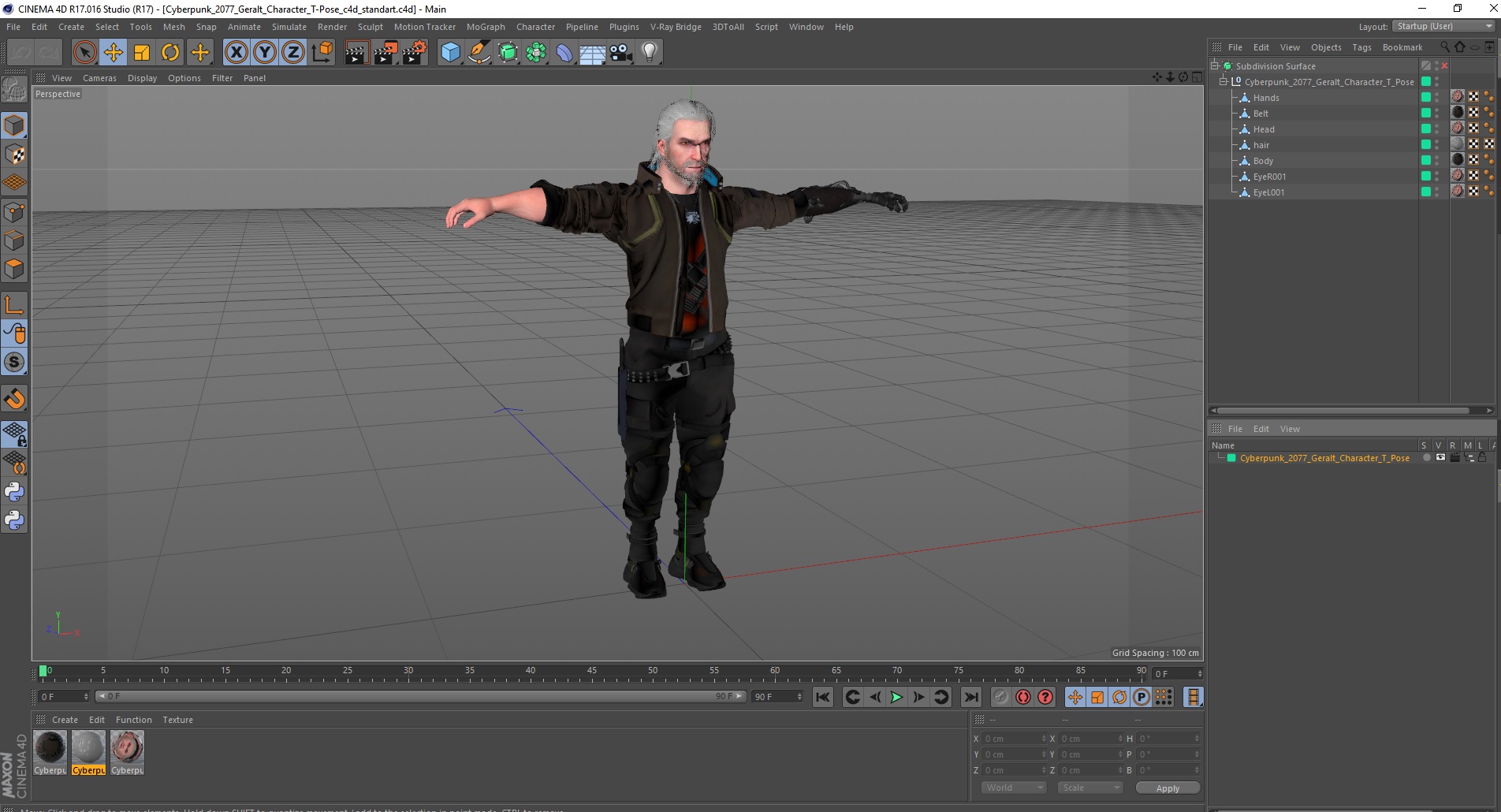Toggle Z axis lock
Image resolution: width=1501 pixels, height=812 pixels.
(x=293, y=53)
